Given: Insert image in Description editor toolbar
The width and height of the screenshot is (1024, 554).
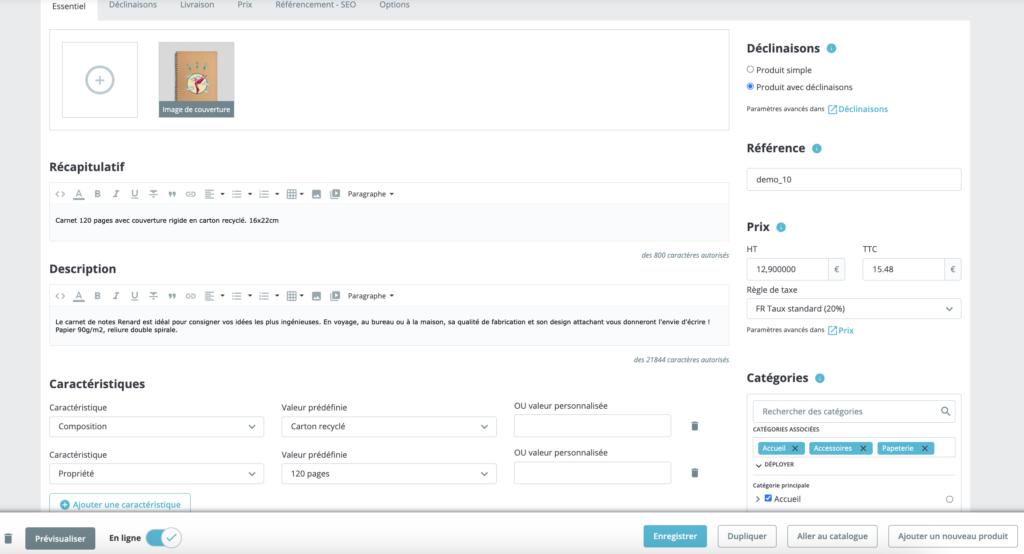Looking at the screenshot, I should point(316,296).
